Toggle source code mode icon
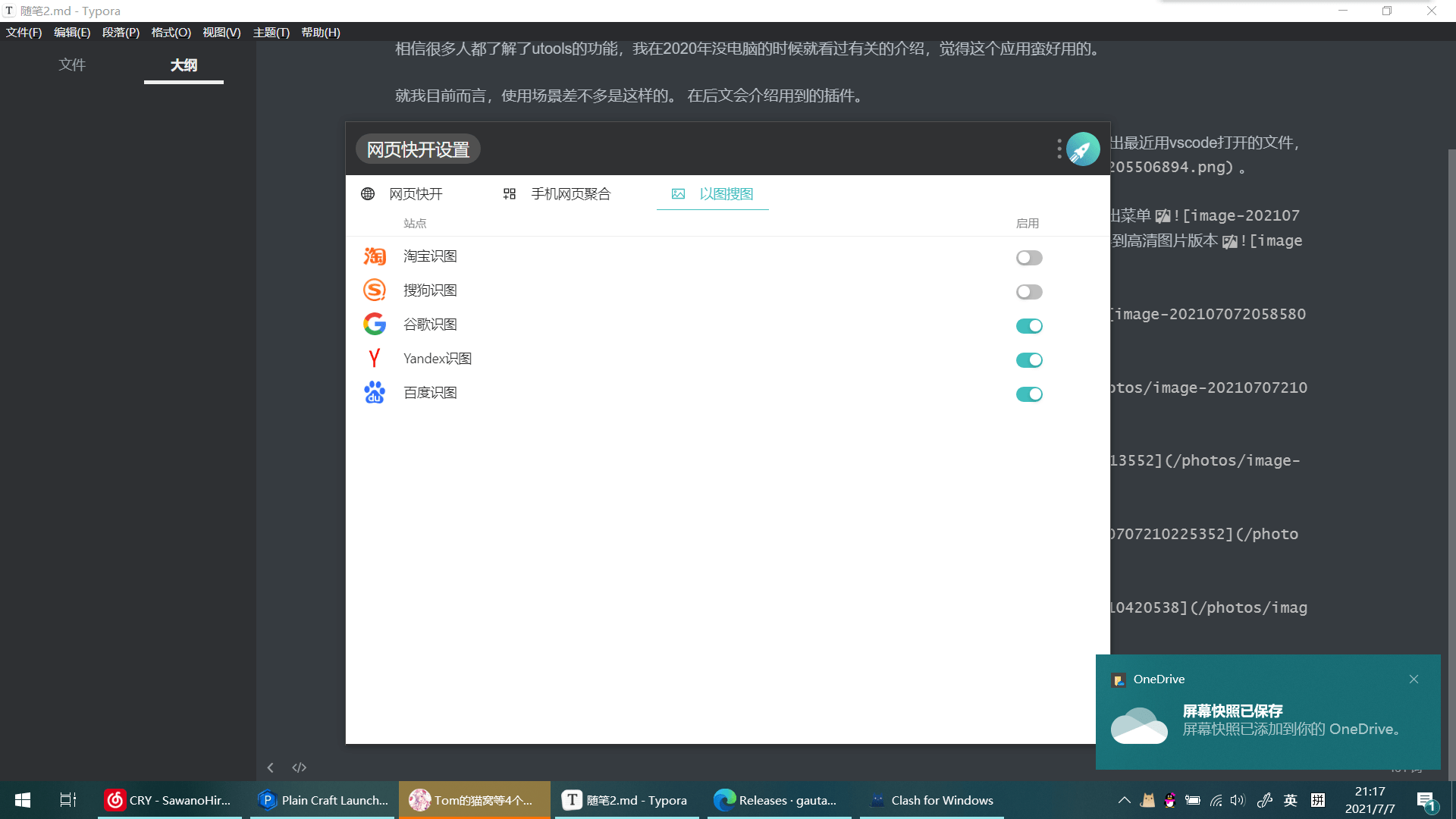 click(300, 767)
